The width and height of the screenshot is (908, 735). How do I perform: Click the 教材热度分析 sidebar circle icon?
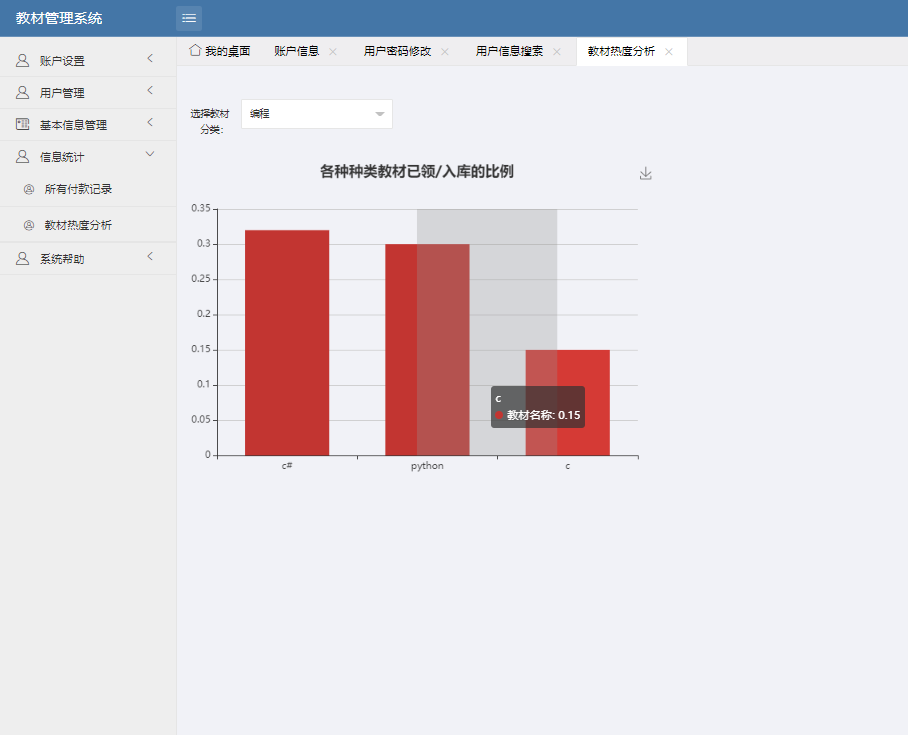(x=28, y=225)
